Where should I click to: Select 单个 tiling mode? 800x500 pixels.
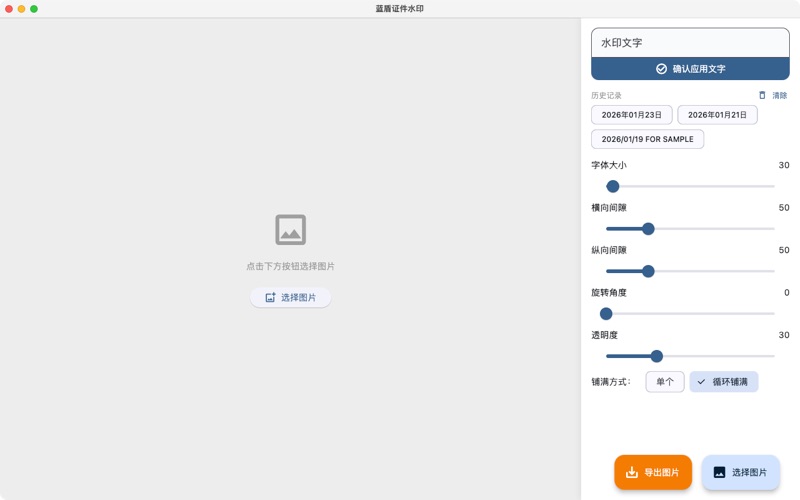[x=665, y=382]
